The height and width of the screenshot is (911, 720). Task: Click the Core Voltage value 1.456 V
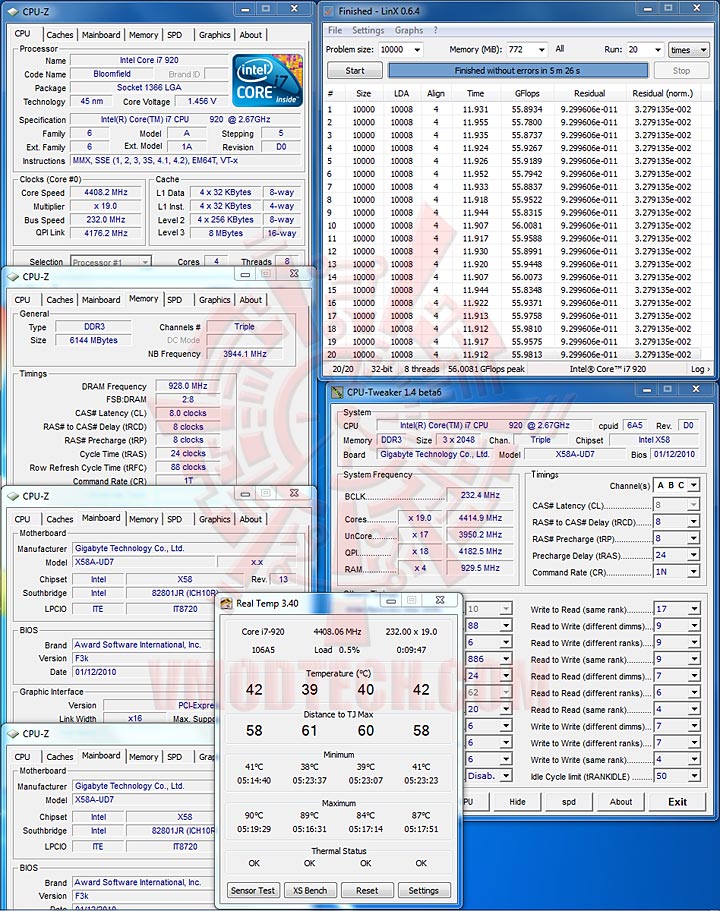coord(202,101)
